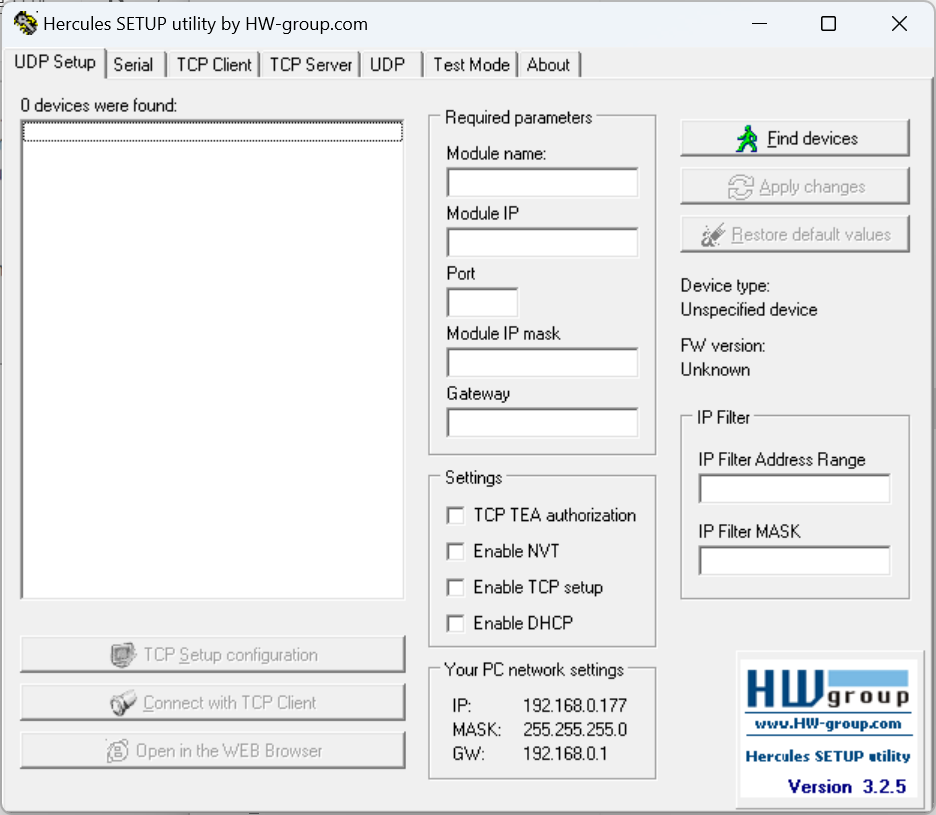Click the MASK value 255.255.255.0

point(575,730)
